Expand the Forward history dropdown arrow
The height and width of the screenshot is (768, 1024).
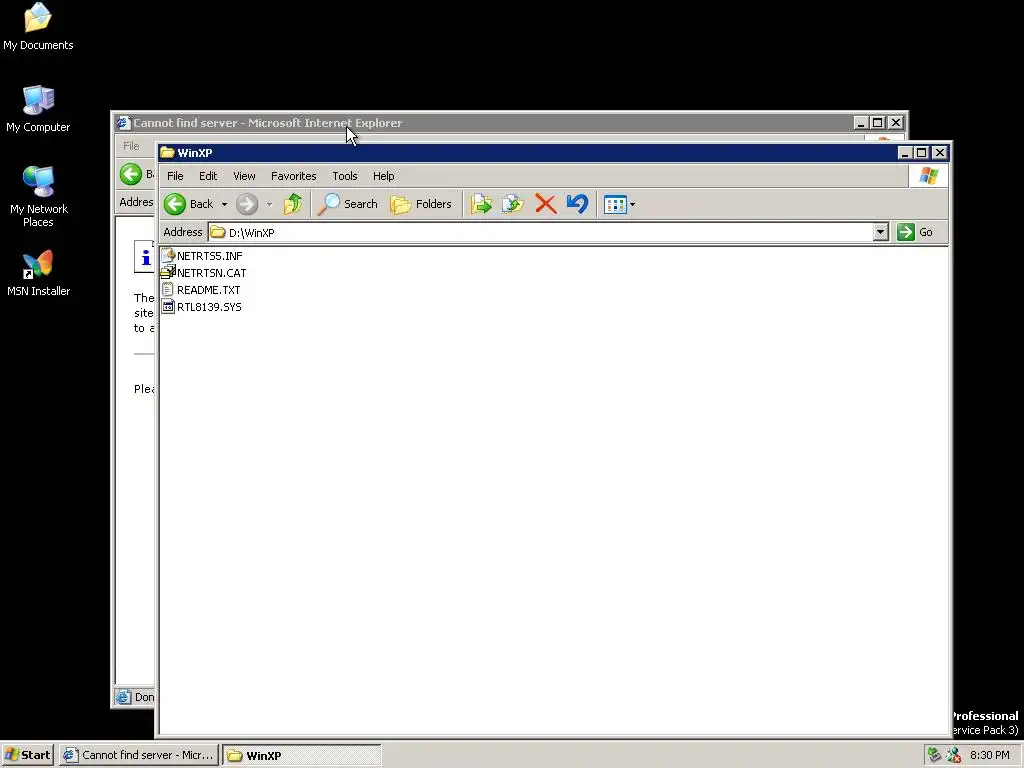(269, 204)
